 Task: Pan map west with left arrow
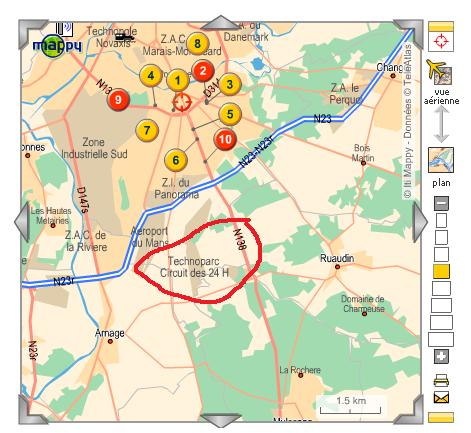pyautogui.click(x=22, y=222)
